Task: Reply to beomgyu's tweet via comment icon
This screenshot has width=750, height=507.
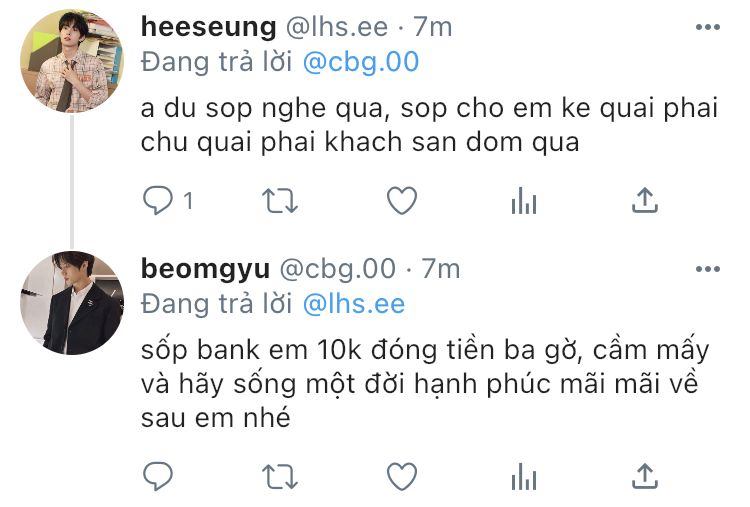Action: [158, 476]
